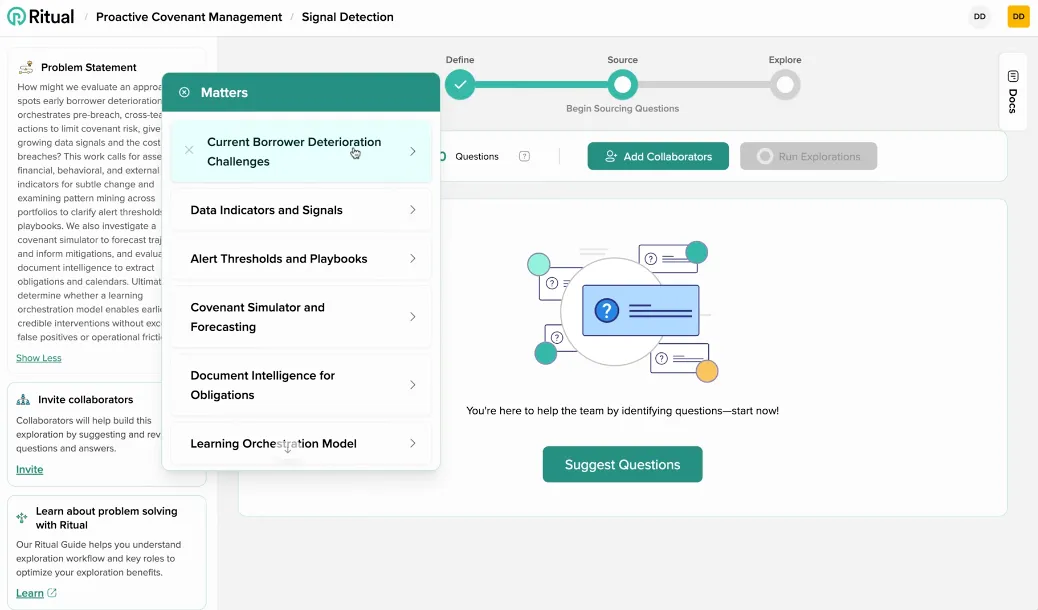
Task: Close the Matters panel with X icon
Action: pos(184,93)
